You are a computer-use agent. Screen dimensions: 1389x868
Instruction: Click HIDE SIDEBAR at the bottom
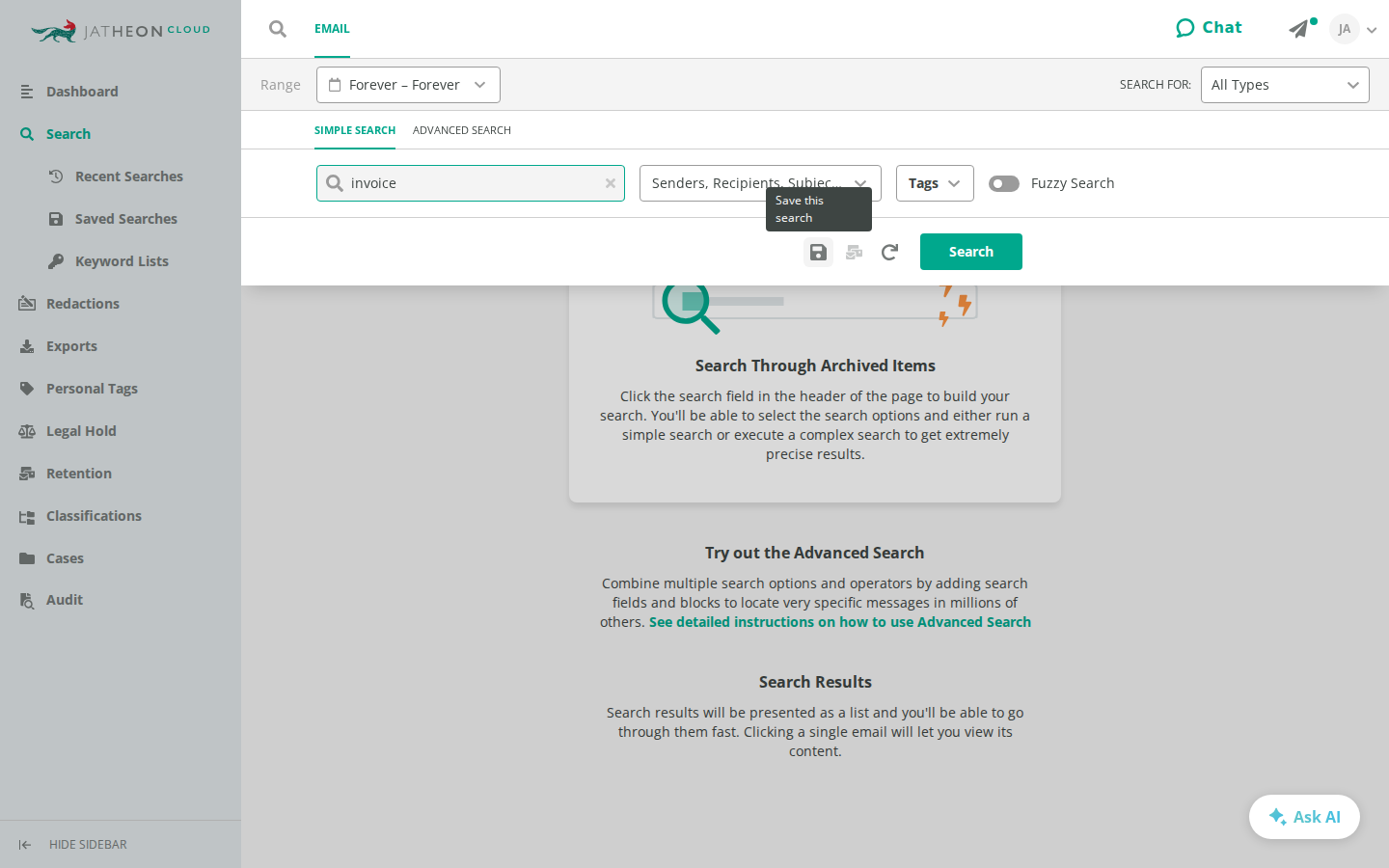(73, 845)
